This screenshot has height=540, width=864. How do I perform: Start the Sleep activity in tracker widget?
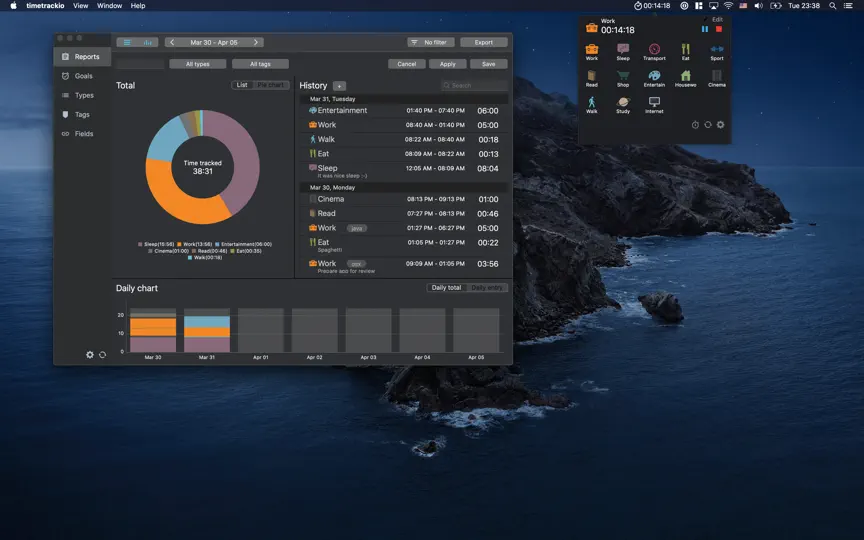[623, 52]
